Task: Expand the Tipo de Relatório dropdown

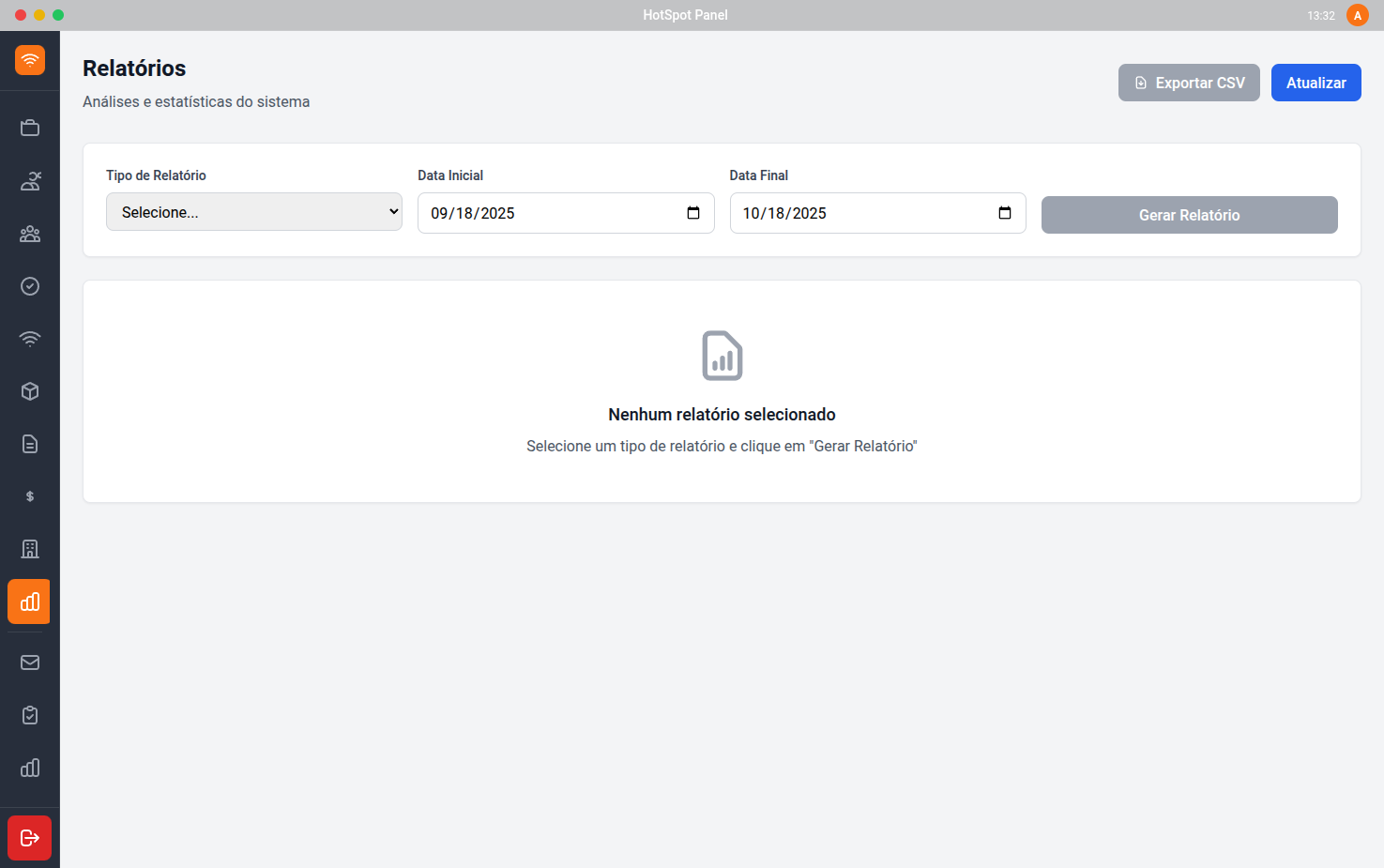Action: tap(253, 212)
